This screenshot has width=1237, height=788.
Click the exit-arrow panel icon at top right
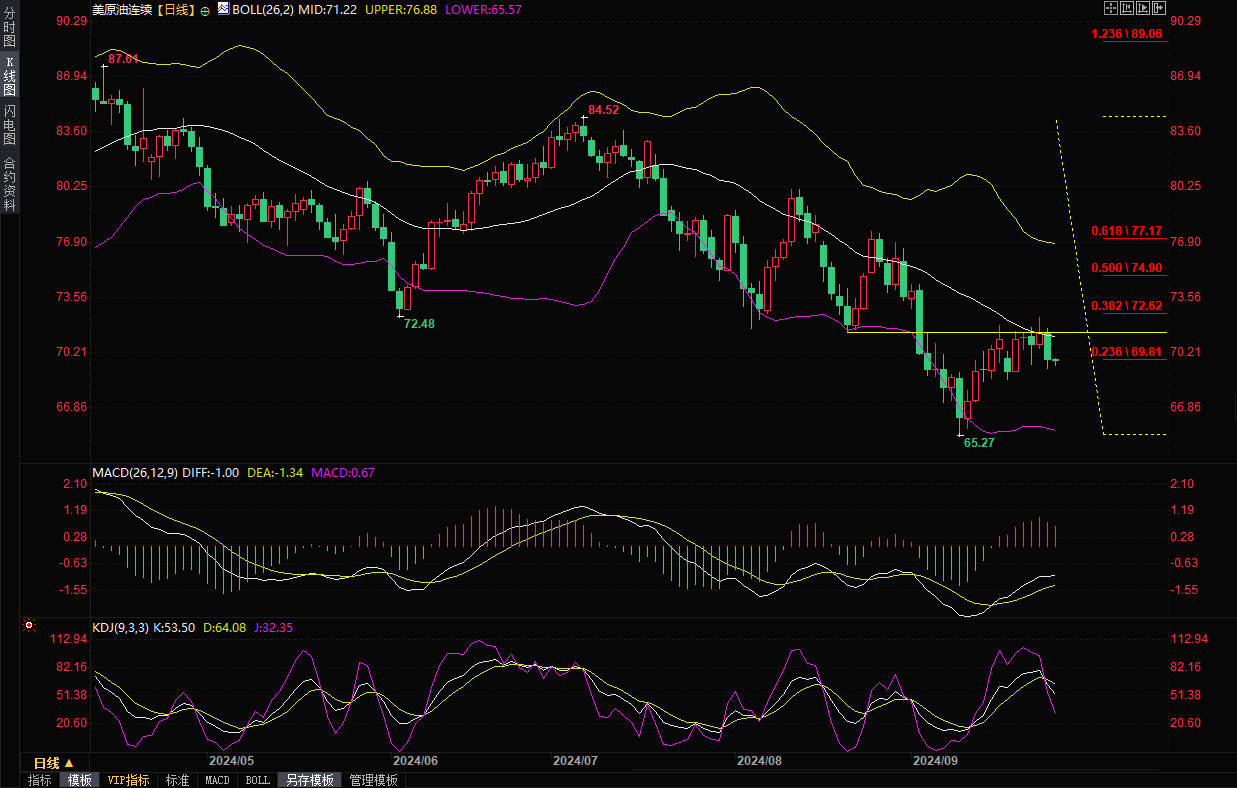coord(1160,8)
